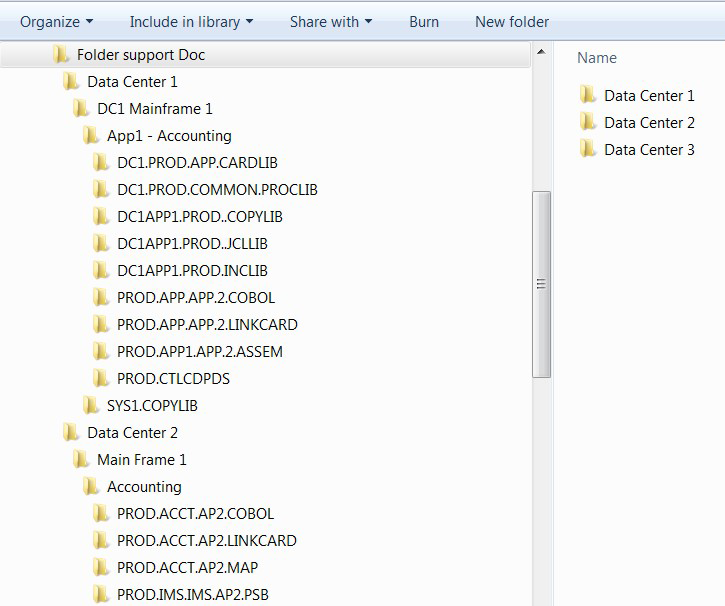Select Data Center 2 in the tree
725x606 pixels.
(132, 433)
